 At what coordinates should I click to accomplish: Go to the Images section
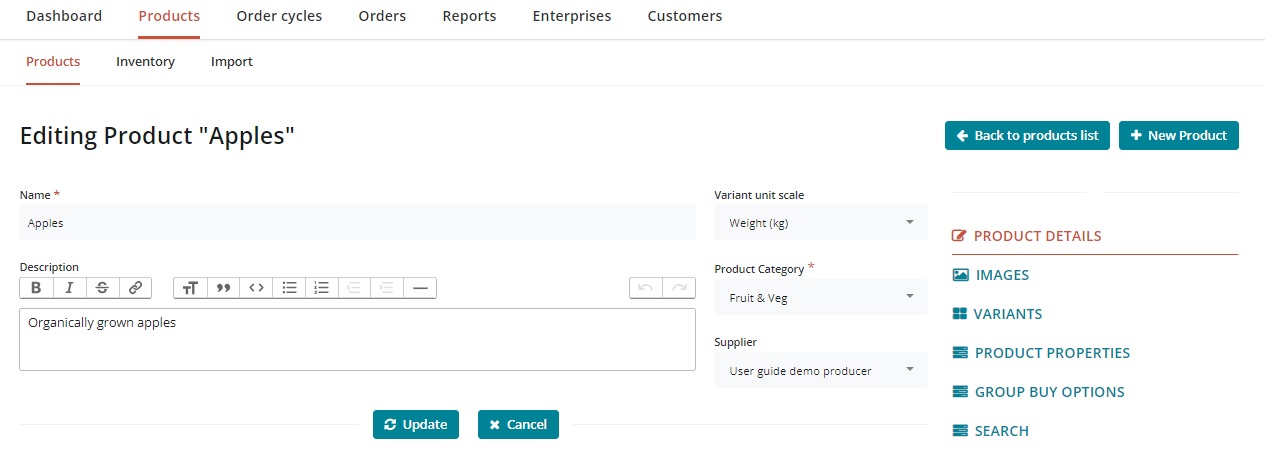coord(1001,275)
